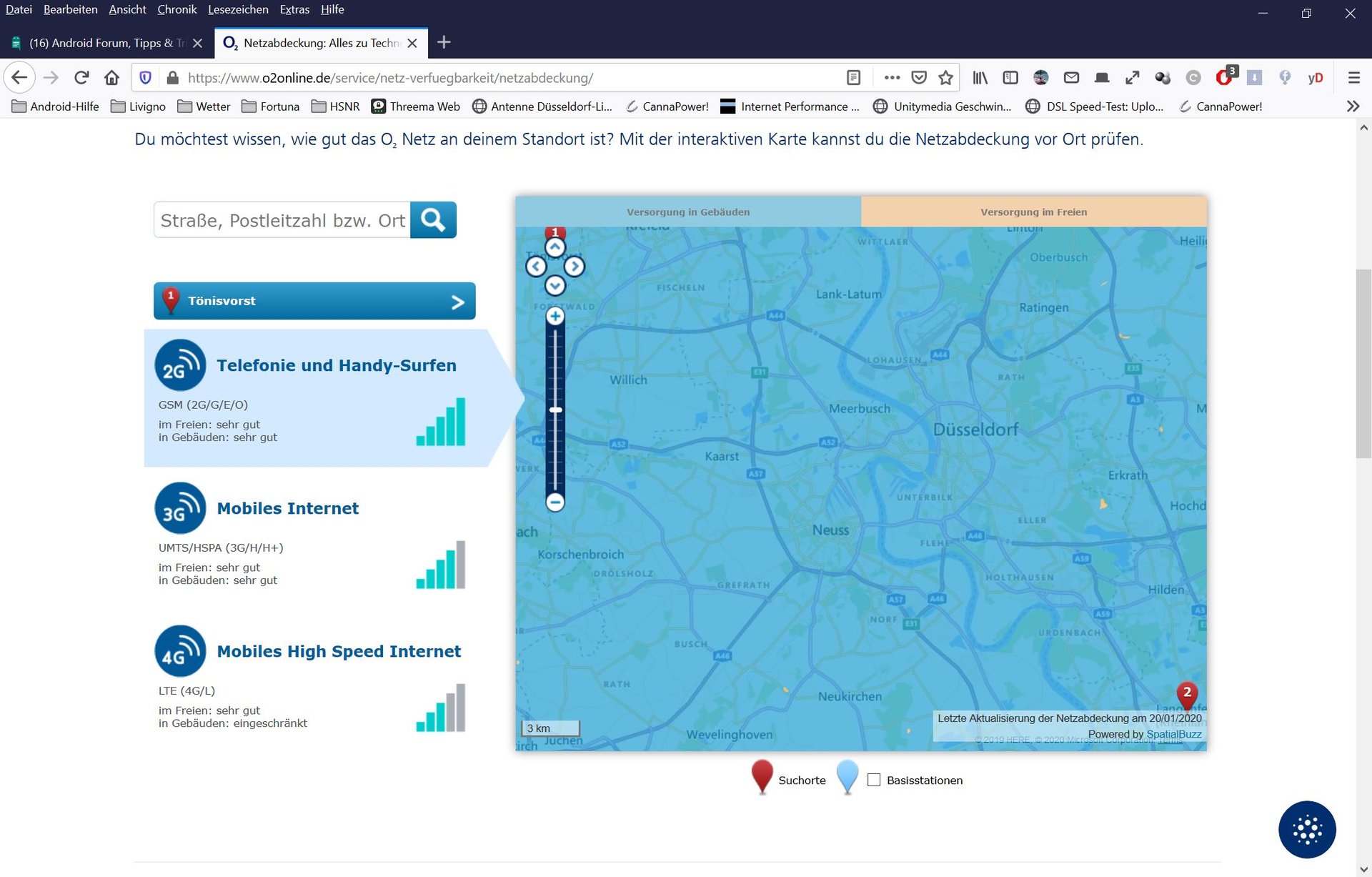Screen dimensions: 1372x877
Task: Open the mail envelope toolbar icon
Action: (x=1071, y=77)
